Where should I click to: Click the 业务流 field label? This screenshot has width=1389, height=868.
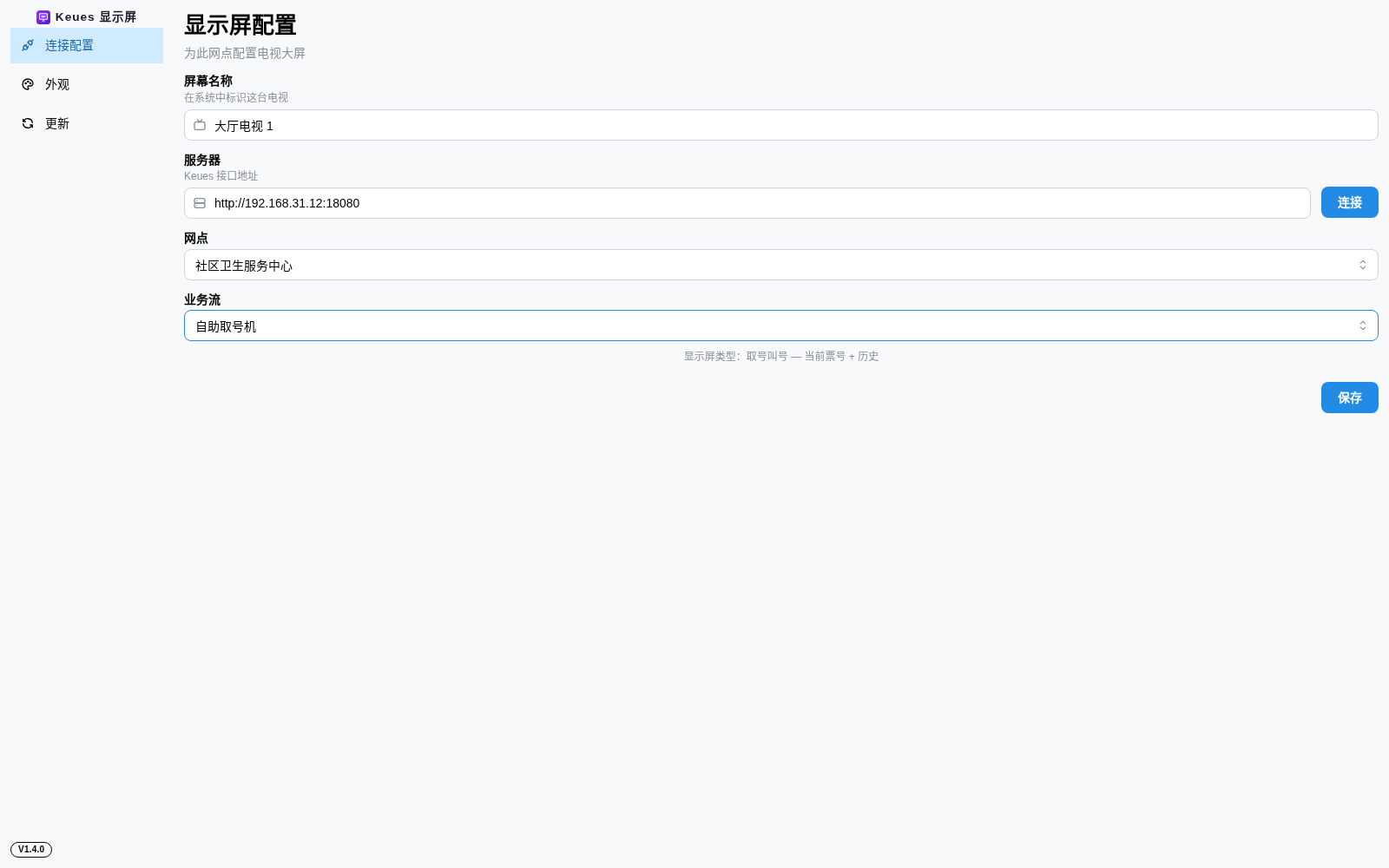coord(202,299)
